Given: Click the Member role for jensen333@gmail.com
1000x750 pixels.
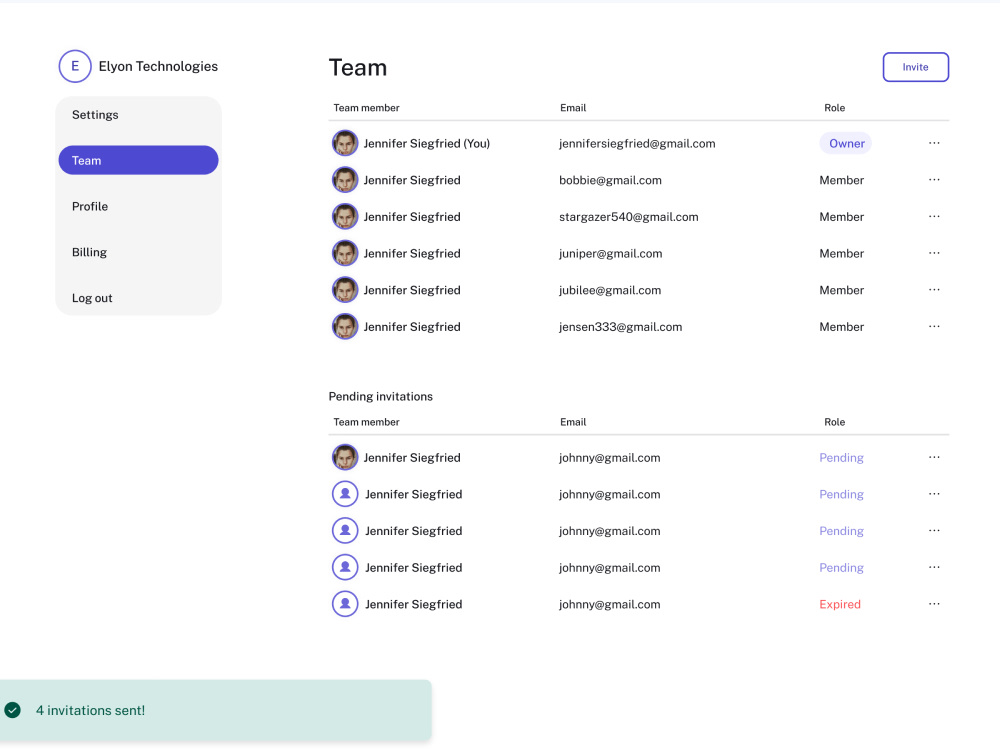Looking at the screenshot, I should [841, 327].
